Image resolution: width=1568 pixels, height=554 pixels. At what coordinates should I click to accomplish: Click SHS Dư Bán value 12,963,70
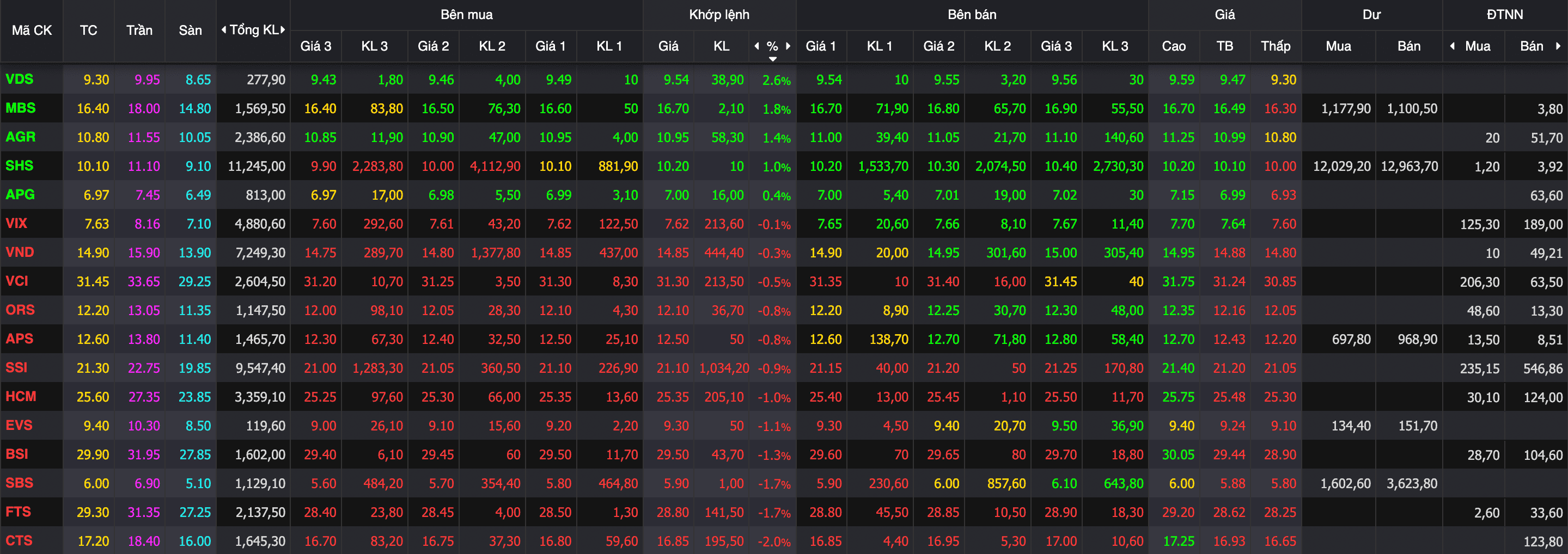[x=1409, y=166]
